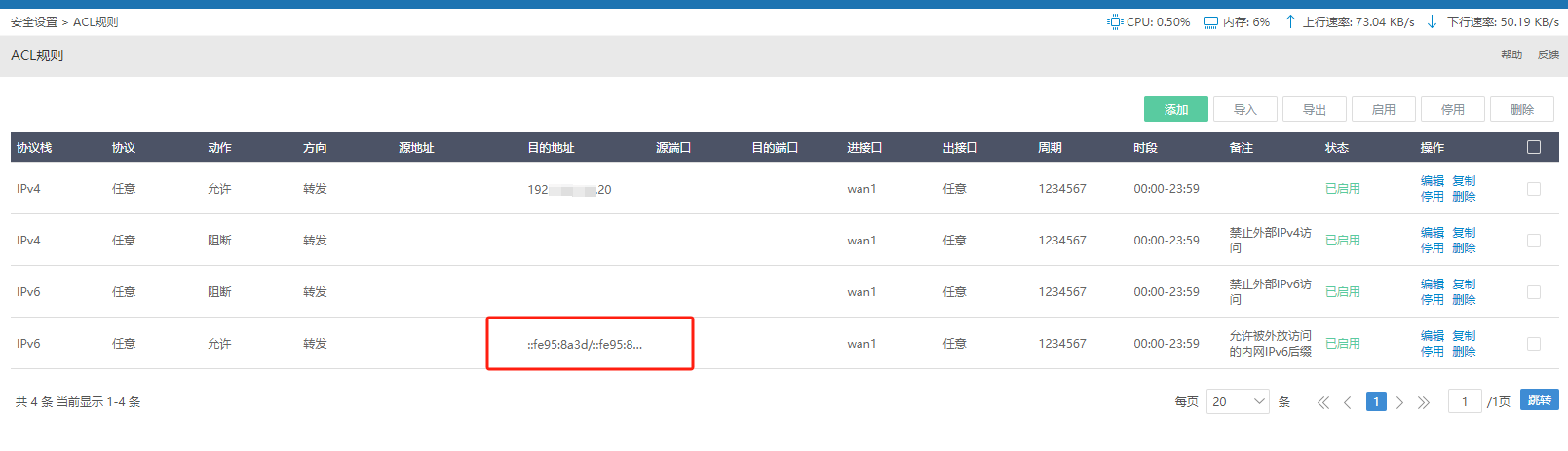Click the download rate arrow icon

pyautogui.click(x=1432, y=21)
